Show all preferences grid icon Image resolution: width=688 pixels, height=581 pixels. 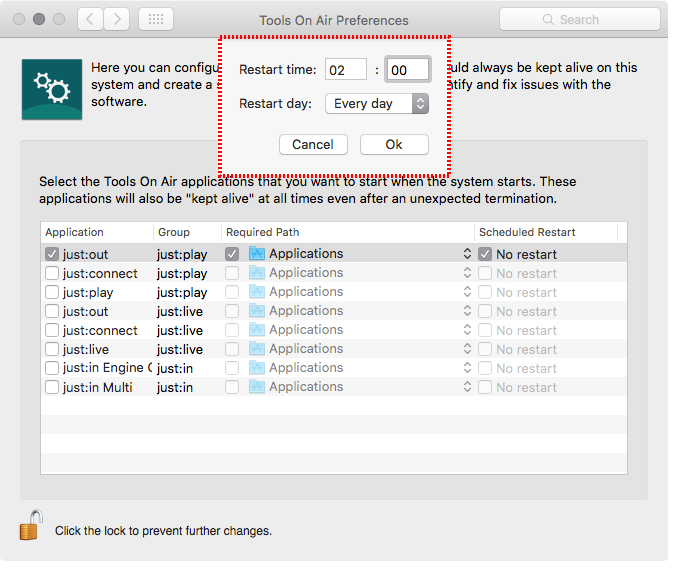[156, 19]
